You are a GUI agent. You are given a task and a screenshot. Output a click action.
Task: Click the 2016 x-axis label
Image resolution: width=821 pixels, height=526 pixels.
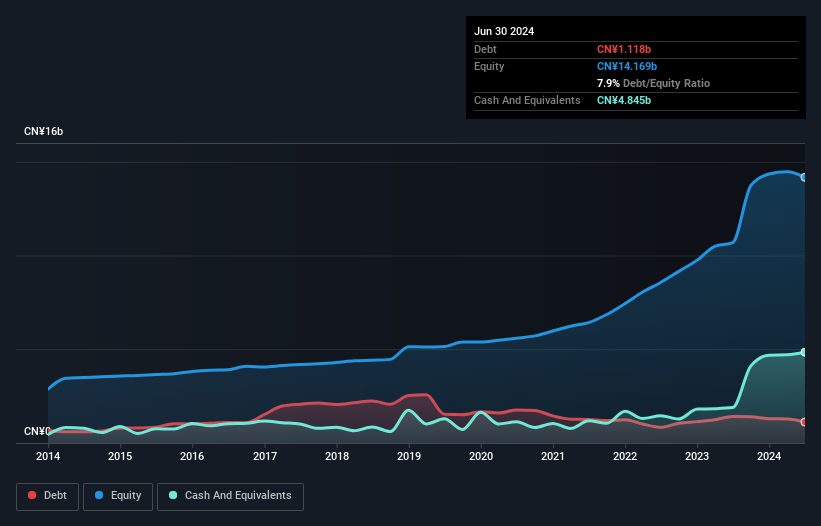[x=192, y=456]
